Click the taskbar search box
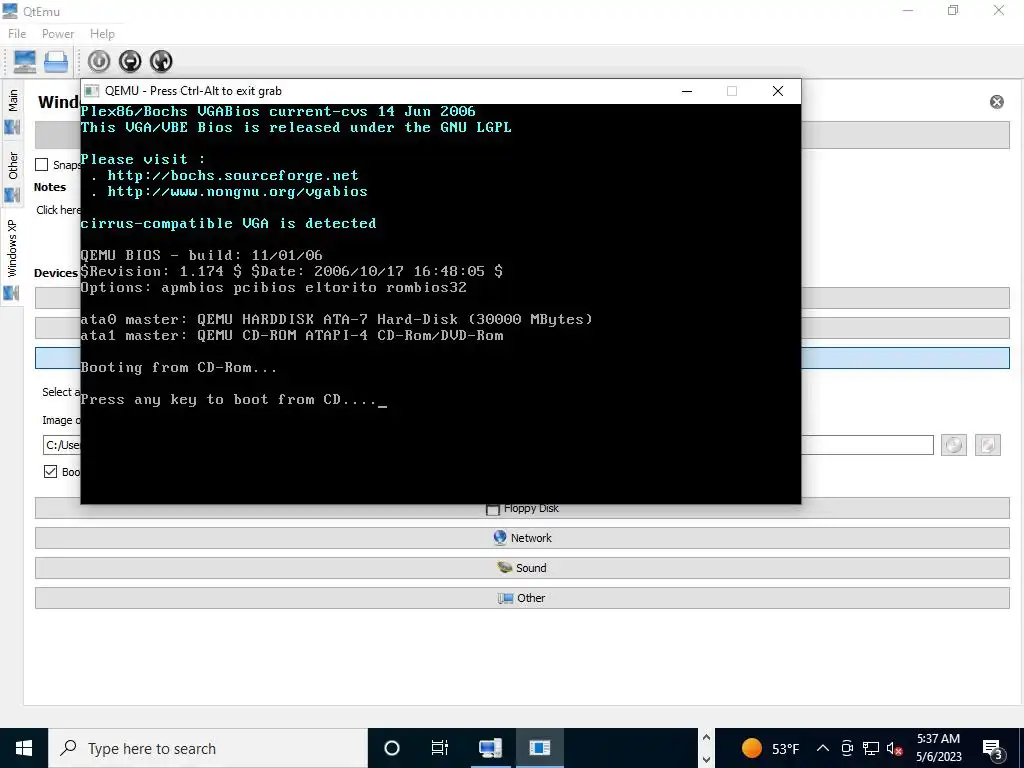Image resolution: width=1024 pixels, height=768 pixels. click(208, 748)
